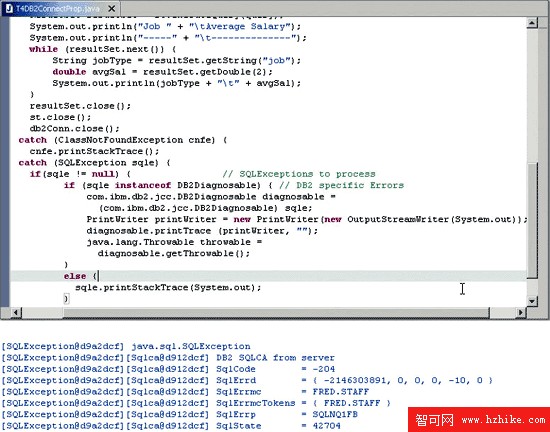Viewport: 550px width, 432px height.
Task: Click the vertical scrollbar thumb
Action: coord(532,220)
